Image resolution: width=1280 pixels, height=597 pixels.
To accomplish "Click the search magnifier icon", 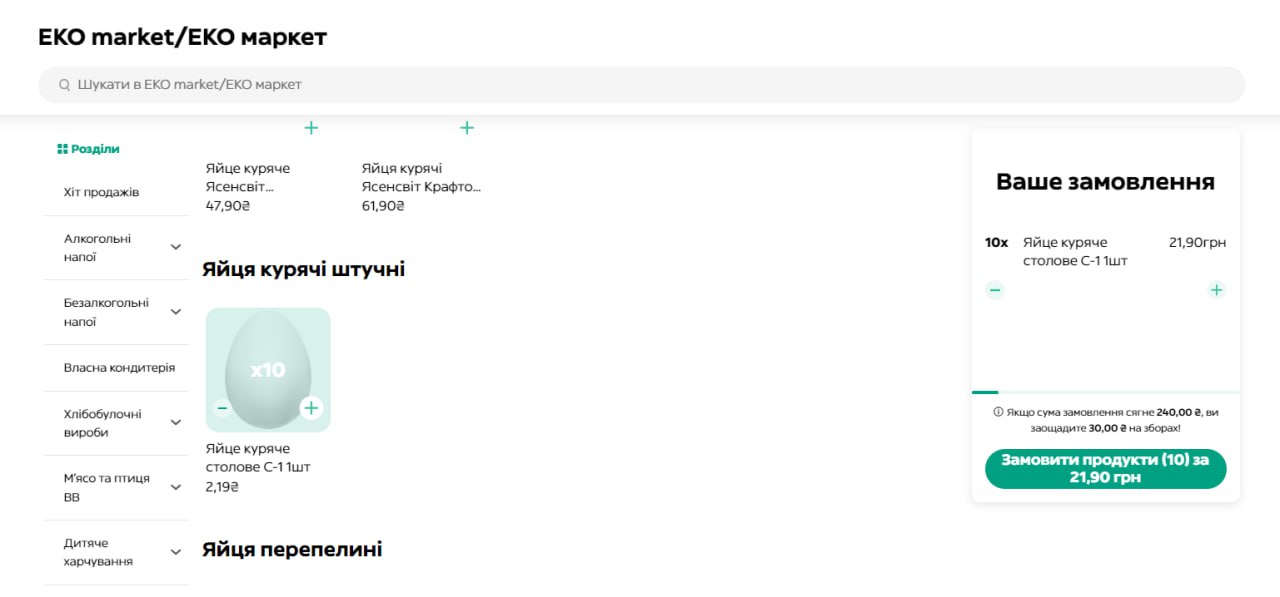I will (65, 85).
